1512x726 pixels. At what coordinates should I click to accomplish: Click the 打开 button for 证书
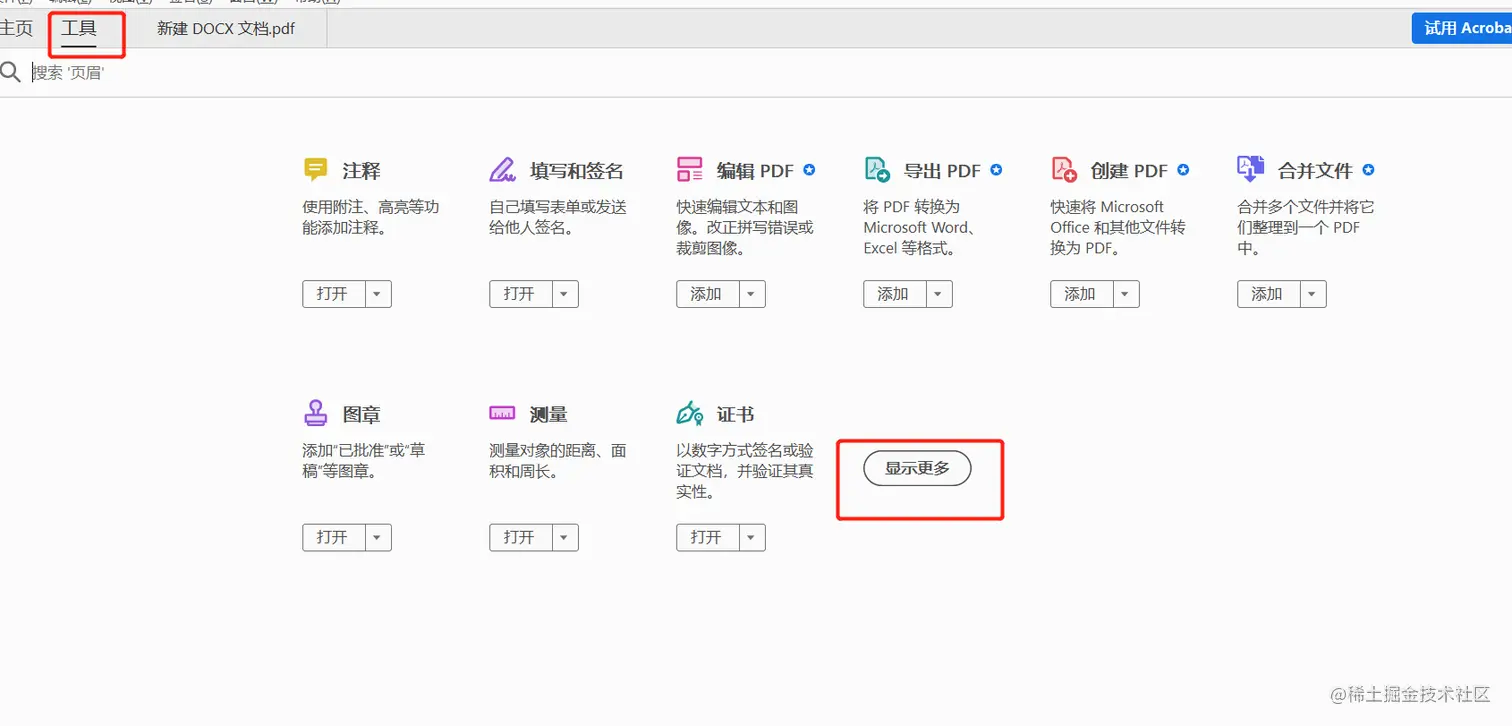707,537
